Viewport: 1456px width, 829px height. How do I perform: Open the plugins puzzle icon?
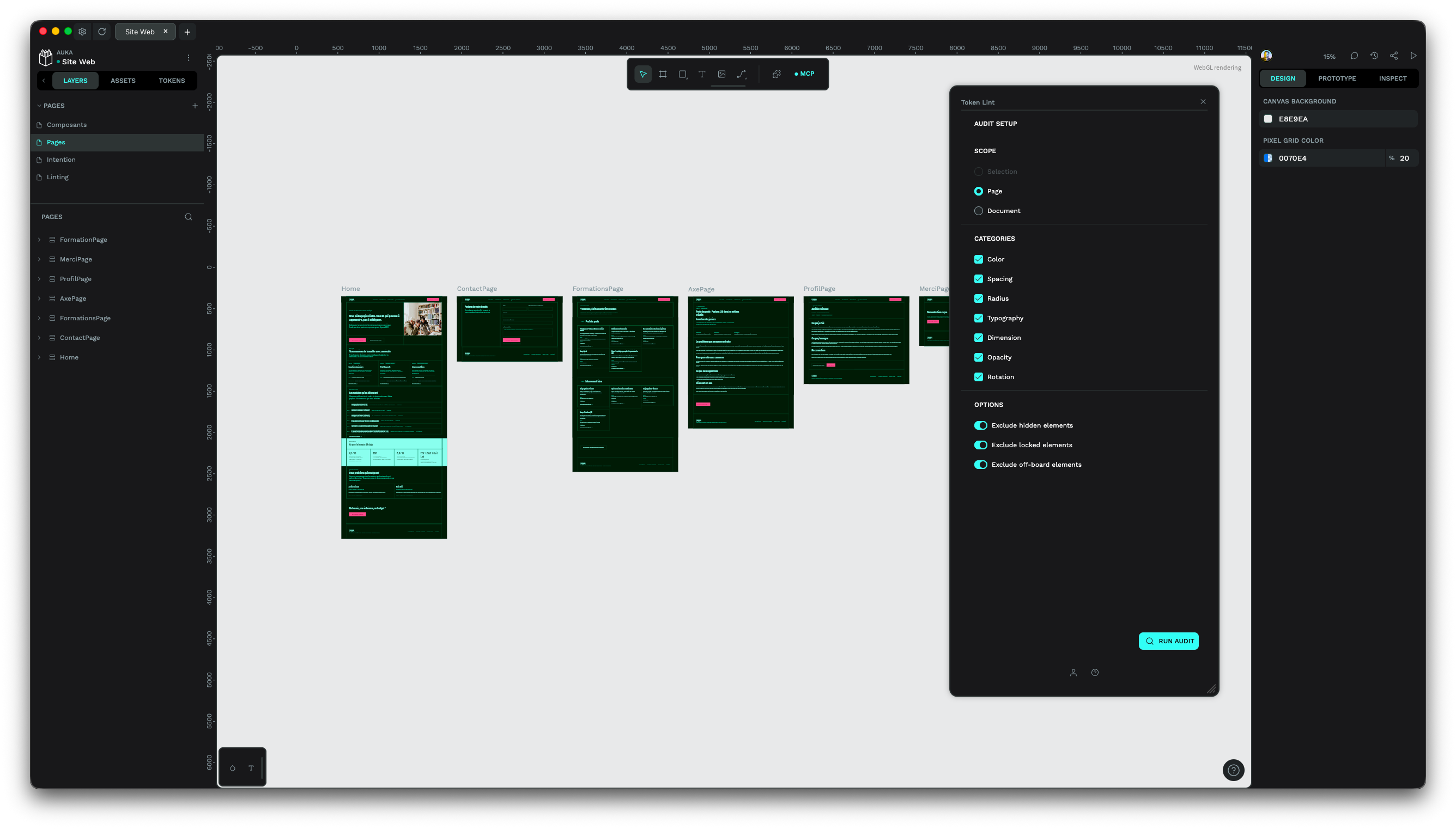click(x=776, y=74)
